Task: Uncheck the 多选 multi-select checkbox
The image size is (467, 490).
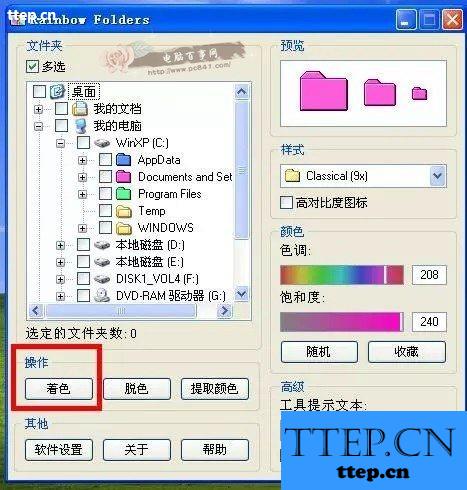Action: pyautogui.click(x=32, y=66)
